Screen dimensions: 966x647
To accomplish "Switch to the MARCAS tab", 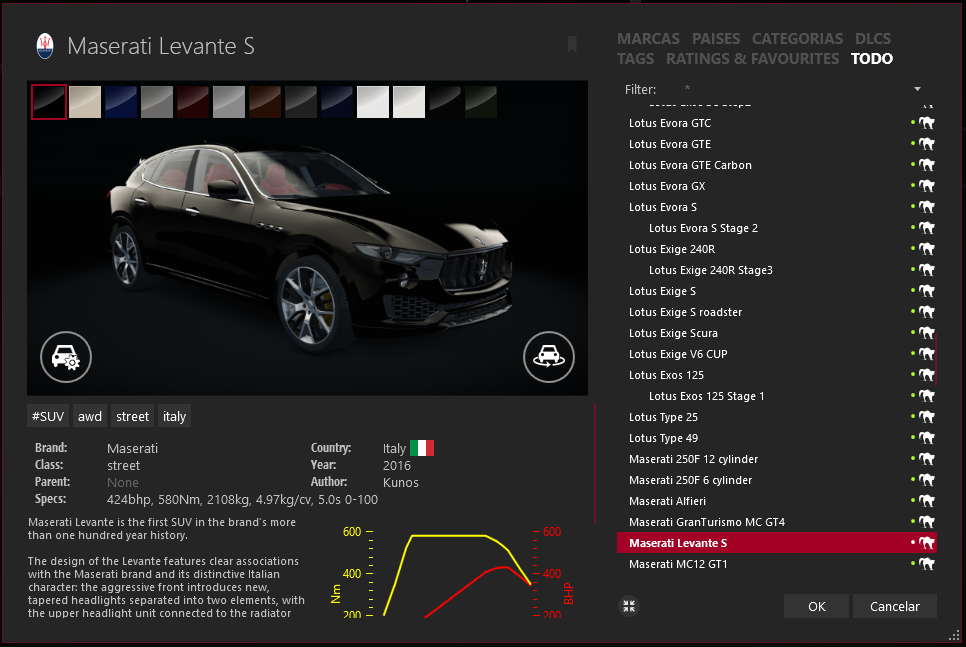I will (x=648, y=39).
